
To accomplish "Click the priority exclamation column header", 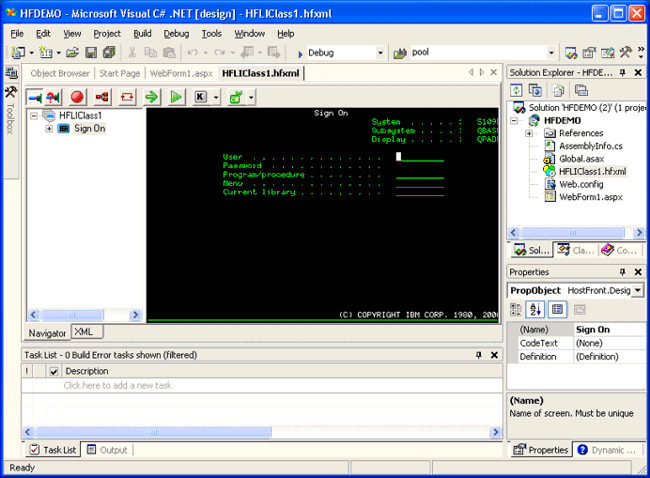I will coord(27,371).
